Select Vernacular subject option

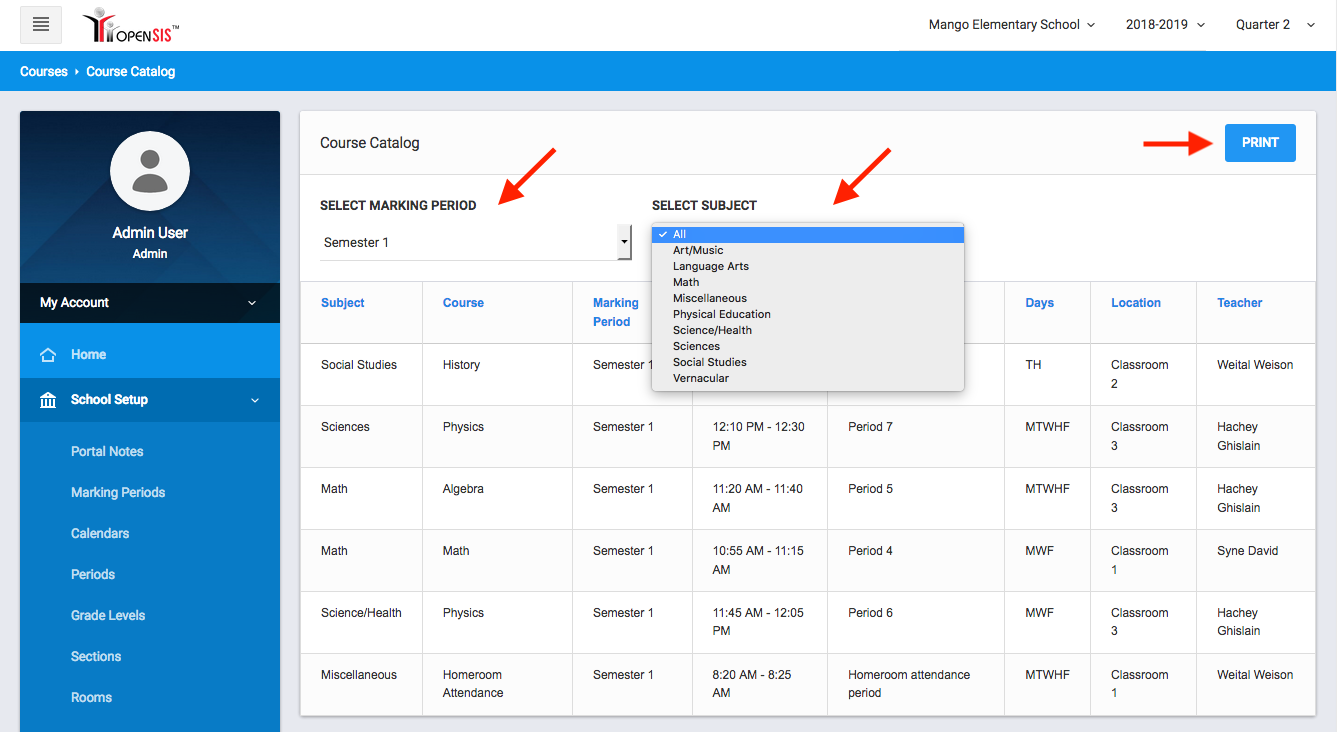700,378
